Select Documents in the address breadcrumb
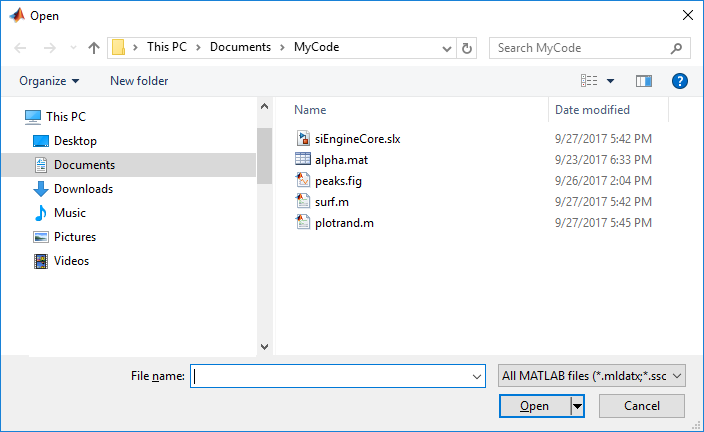The image size is (704, 432). click(x=240, y=47)
